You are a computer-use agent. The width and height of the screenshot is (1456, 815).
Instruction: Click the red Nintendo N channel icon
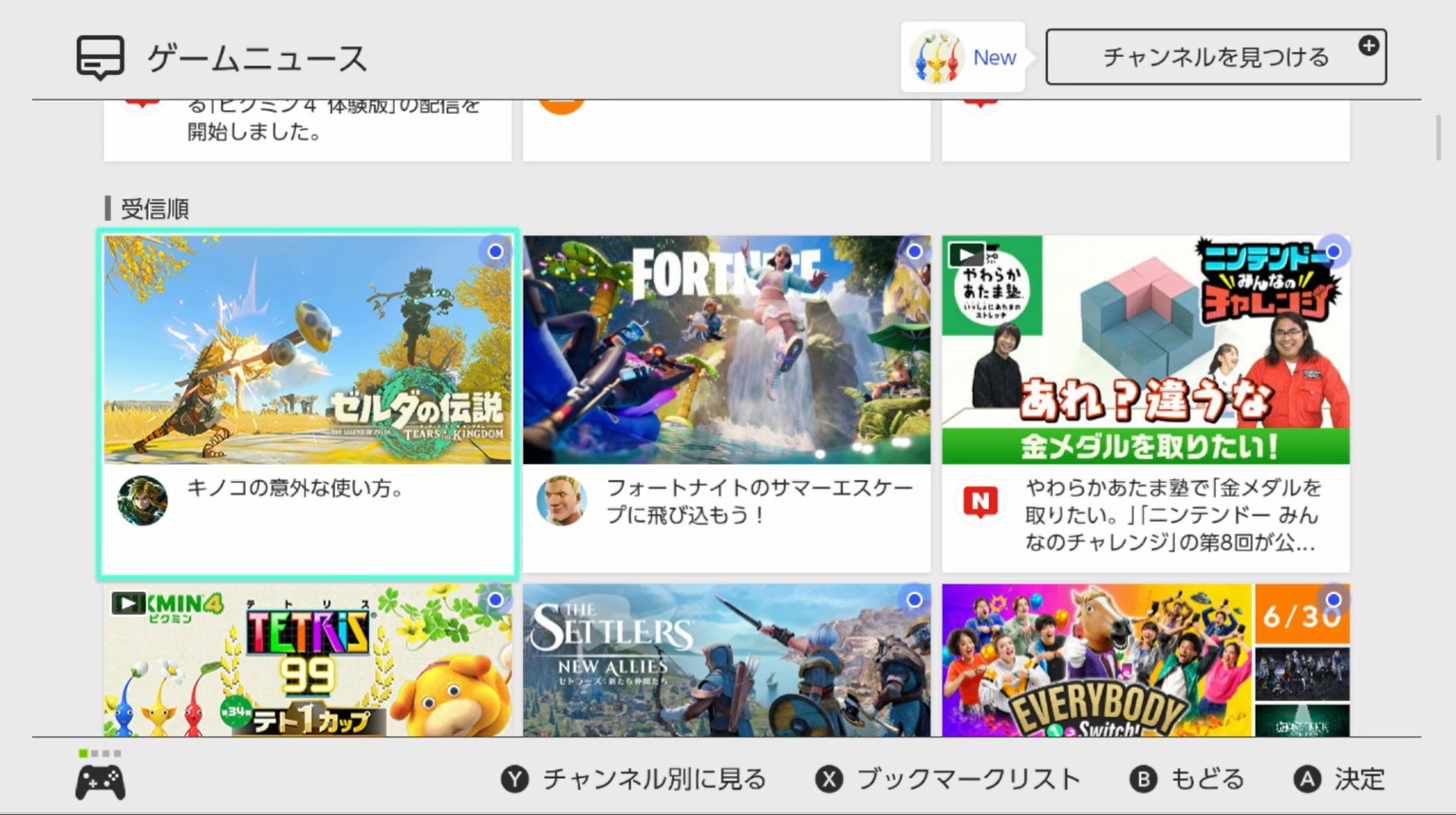(980, 501)
